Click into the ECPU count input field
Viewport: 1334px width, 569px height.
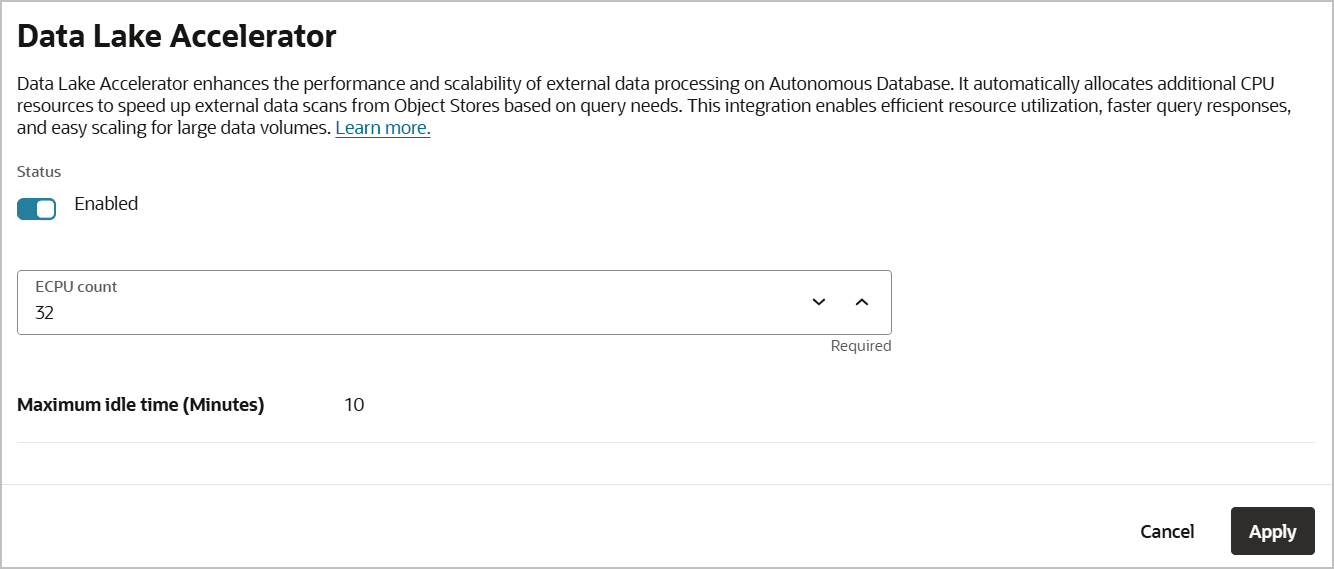coord(400,312)
